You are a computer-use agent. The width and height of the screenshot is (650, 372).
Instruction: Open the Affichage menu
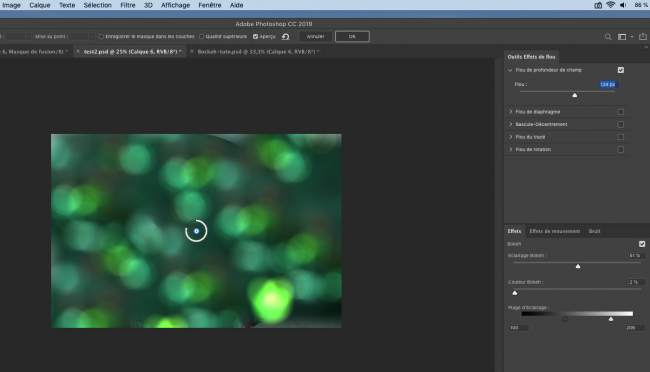pyautogui.click(x=175, y=5)
